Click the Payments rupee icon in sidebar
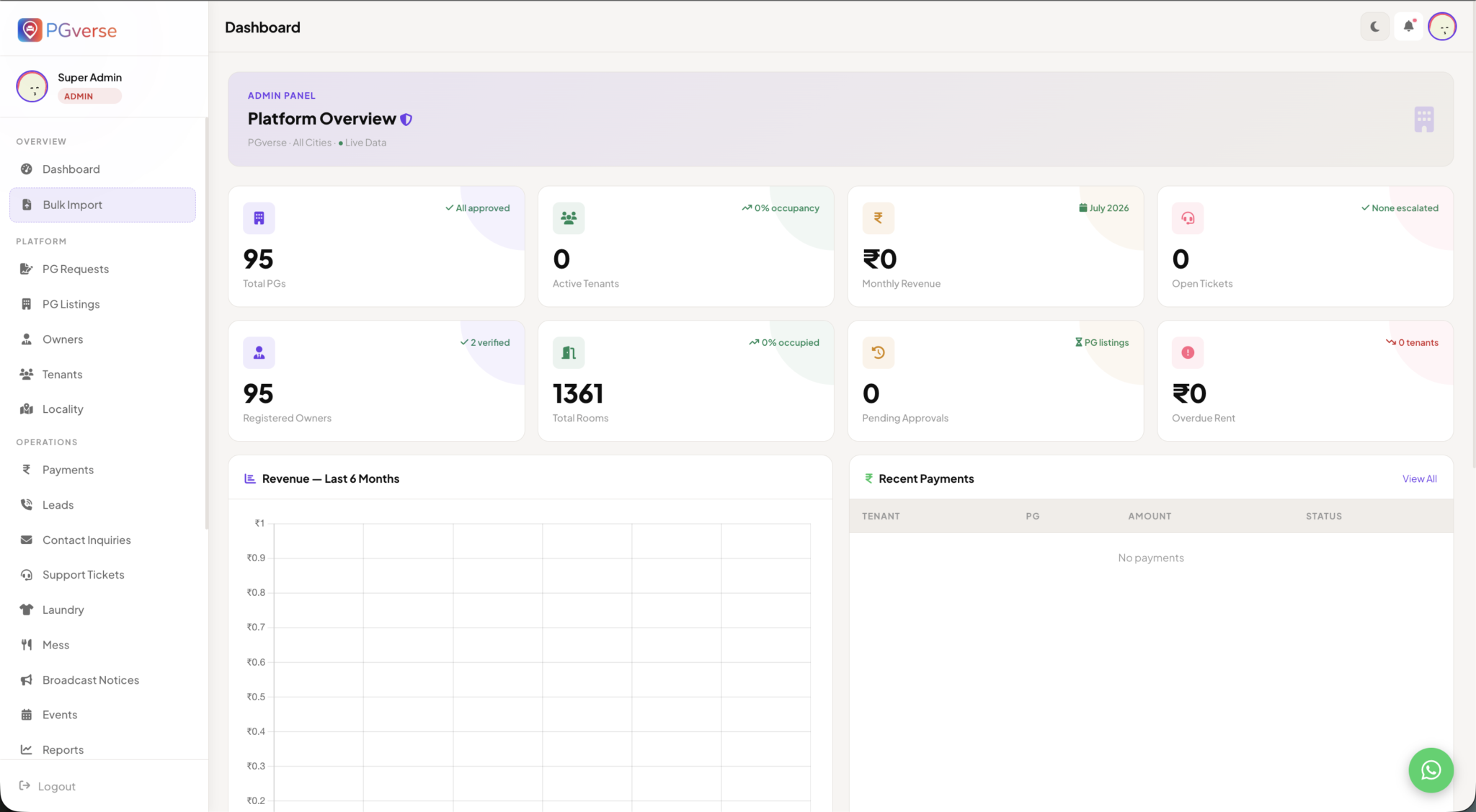 coord(27,470)
